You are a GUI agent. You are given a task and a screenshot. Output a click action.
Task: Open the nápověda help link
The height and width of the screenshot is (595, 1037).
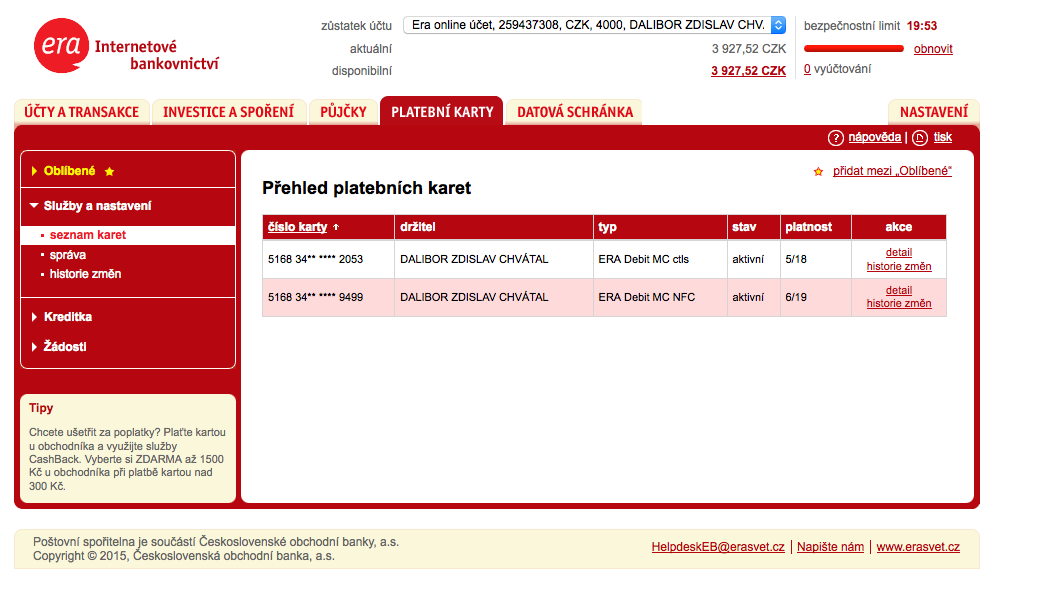pos(874,137)
